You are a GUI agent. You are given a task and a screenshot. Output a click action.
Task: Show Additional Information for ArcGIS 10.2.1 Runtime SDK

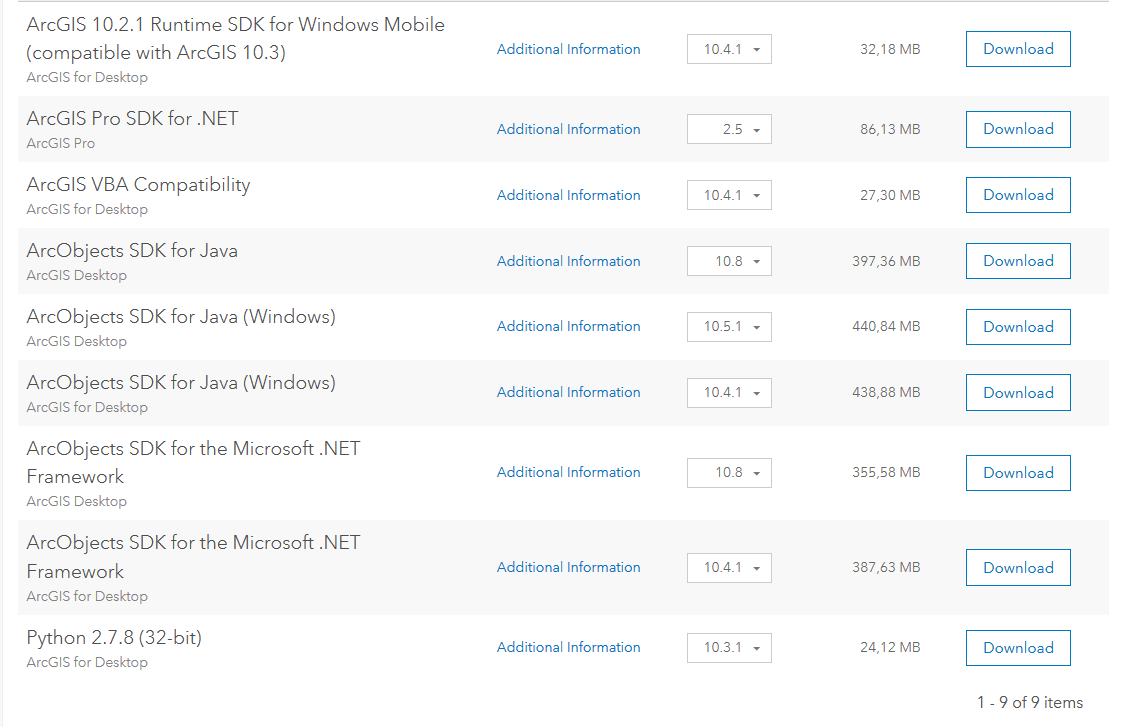point(568,49)
